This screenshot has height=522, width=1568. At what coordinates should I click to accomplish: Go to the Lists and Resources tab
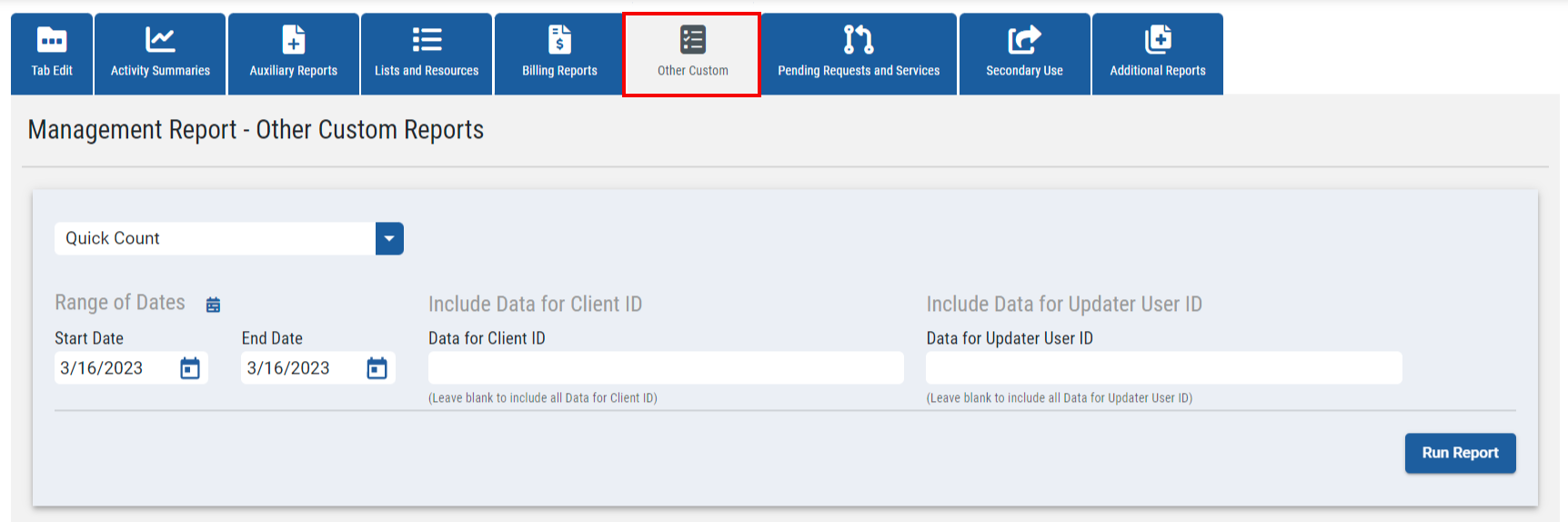[x=427, y=54]
